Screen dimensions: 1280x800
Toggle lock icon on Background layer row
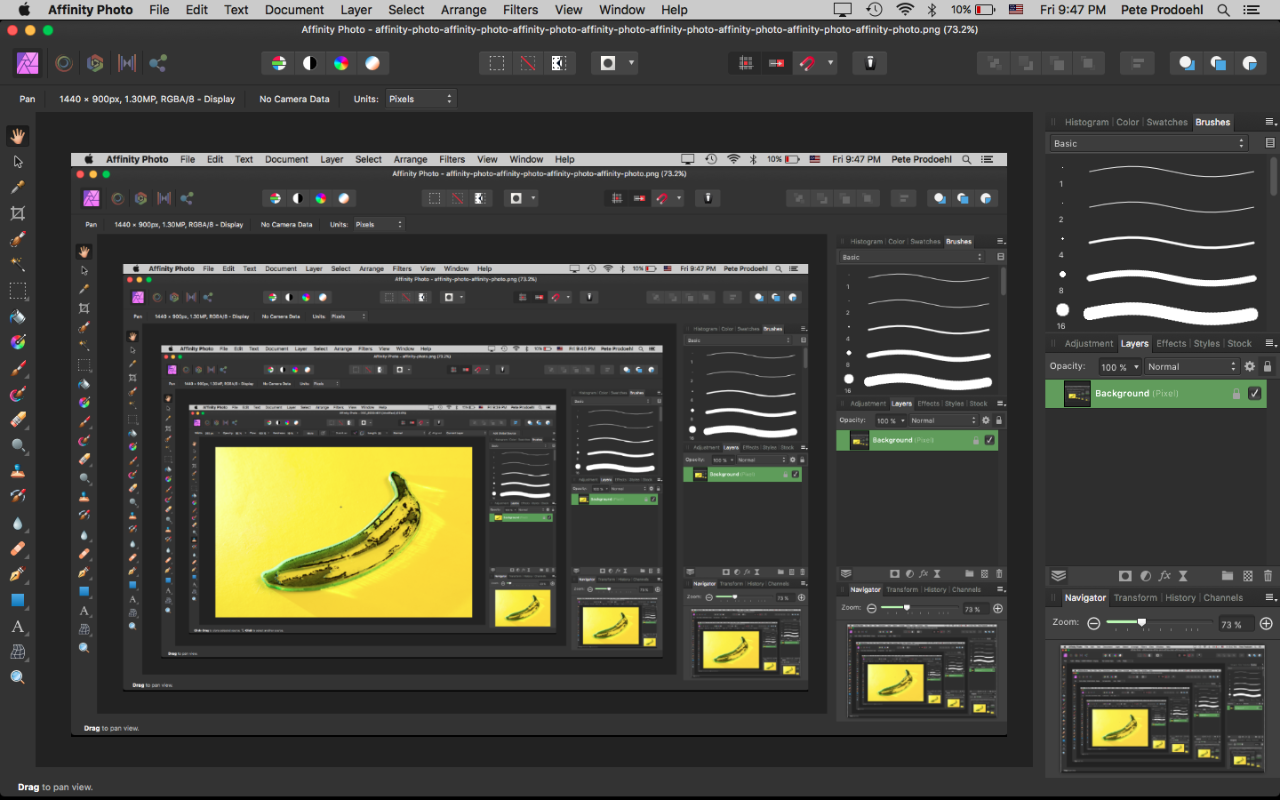pyautogui.click(x=1236, y=394)
